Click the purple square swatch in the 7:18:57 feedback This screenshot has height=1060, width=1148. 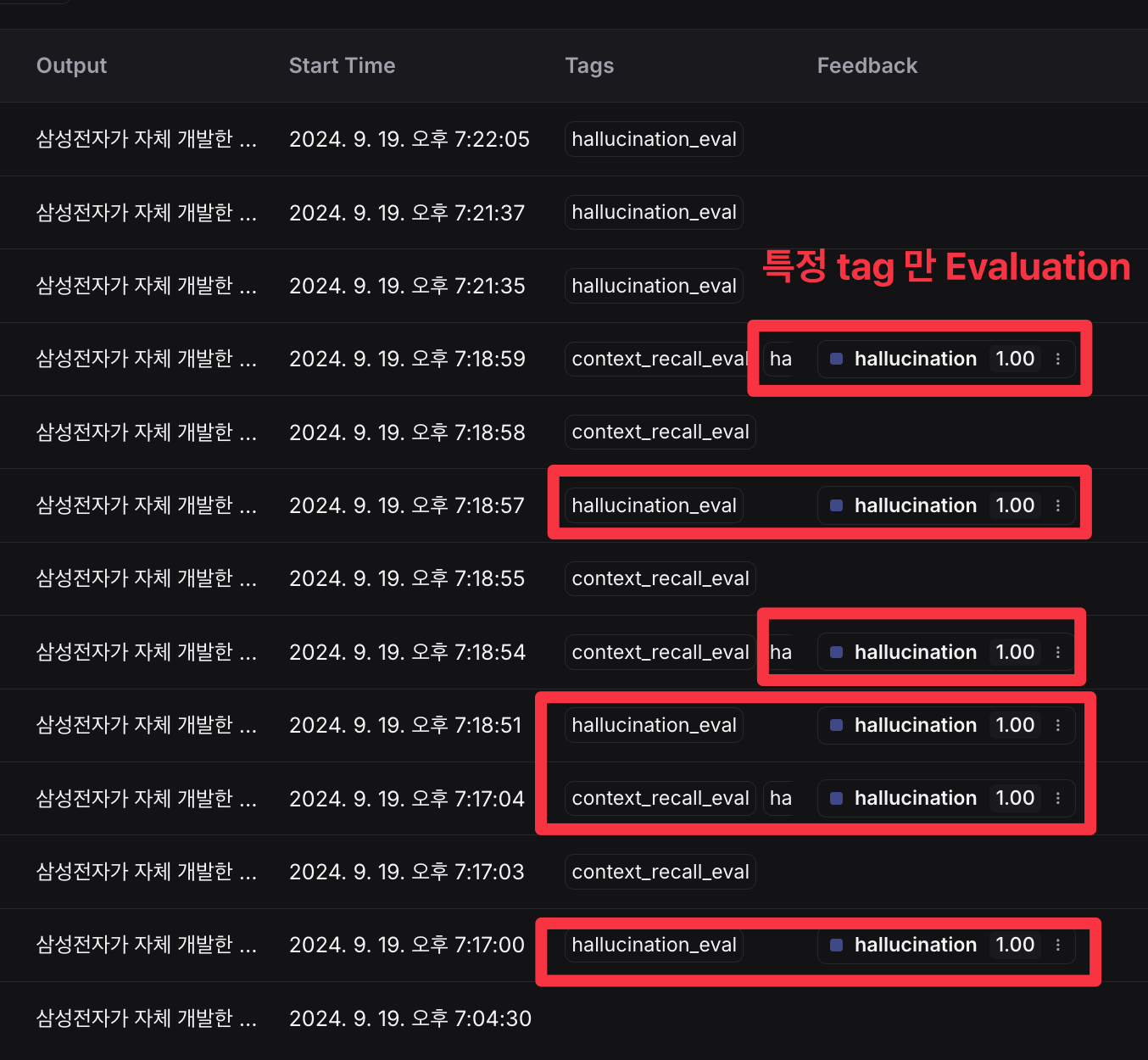(836, 505)
